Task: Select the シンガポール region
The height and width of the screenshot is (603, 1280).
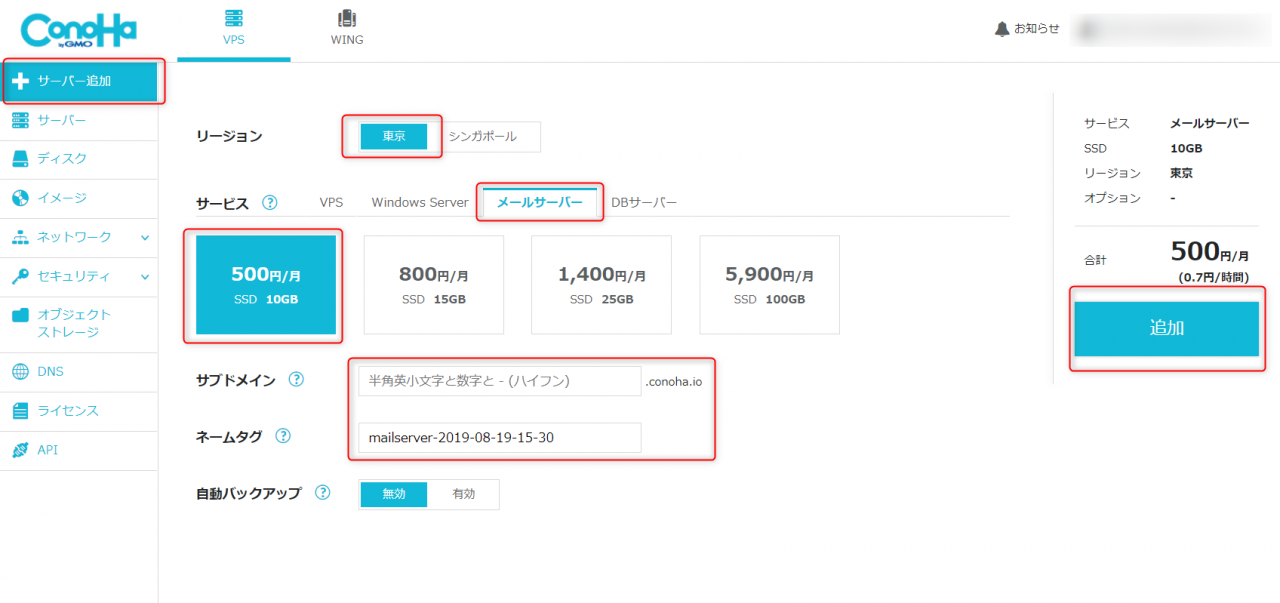Action: click(x=483, y=137)
